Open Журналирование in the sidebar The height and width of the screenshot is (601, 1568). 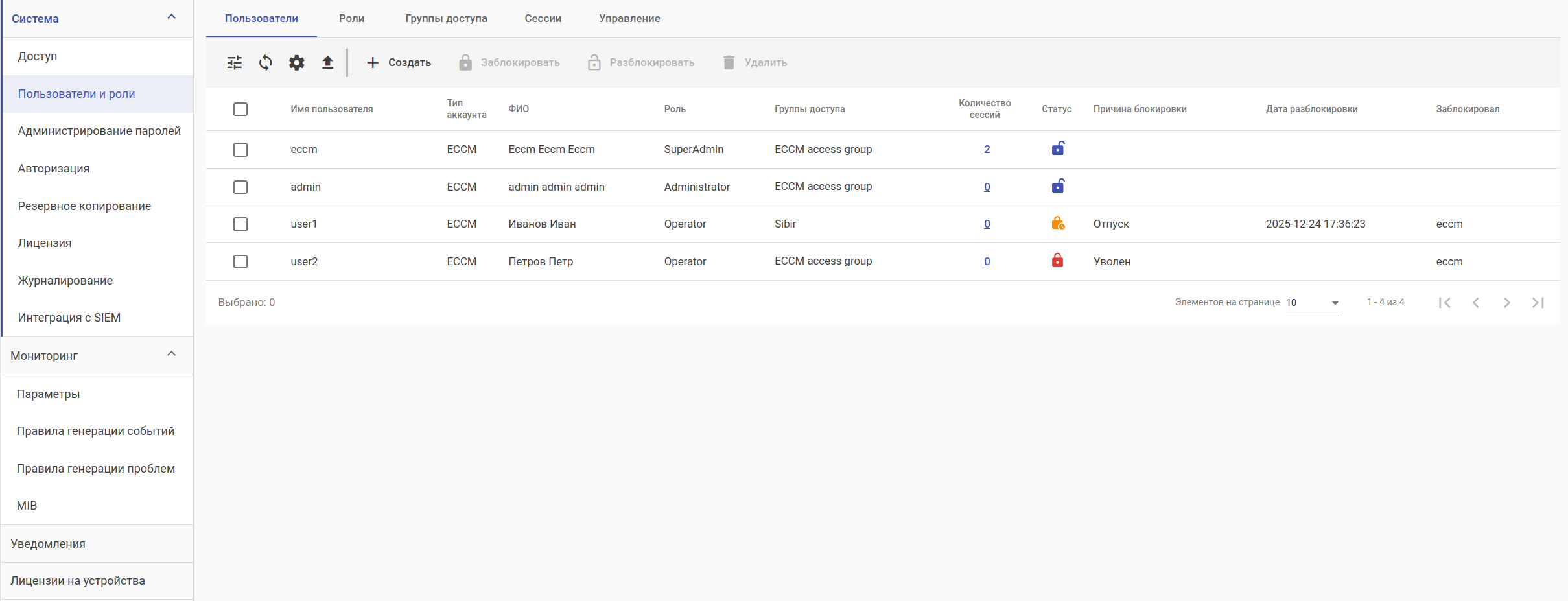pos(65,281)
